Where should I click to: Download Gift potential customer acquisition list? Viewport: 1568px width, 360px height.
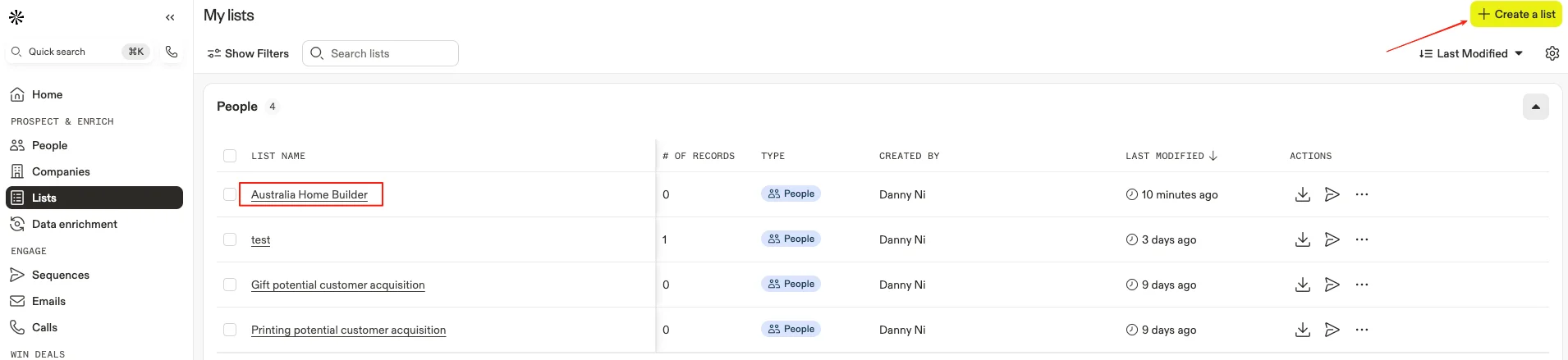click(1302, 285)
